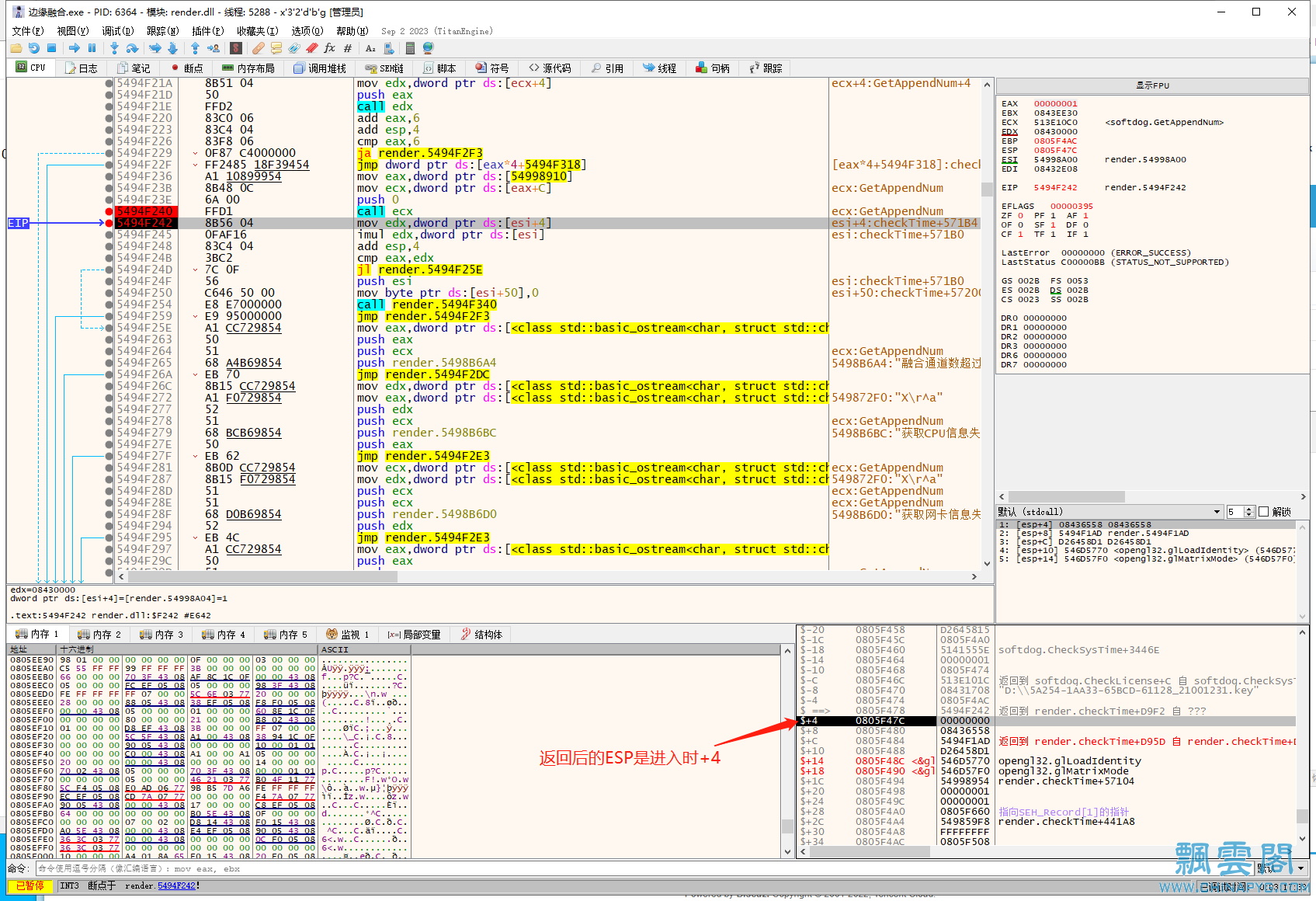Toggle breakpoint dot at address 5494F242
The image size is (1316, 901).
(109, 223)
